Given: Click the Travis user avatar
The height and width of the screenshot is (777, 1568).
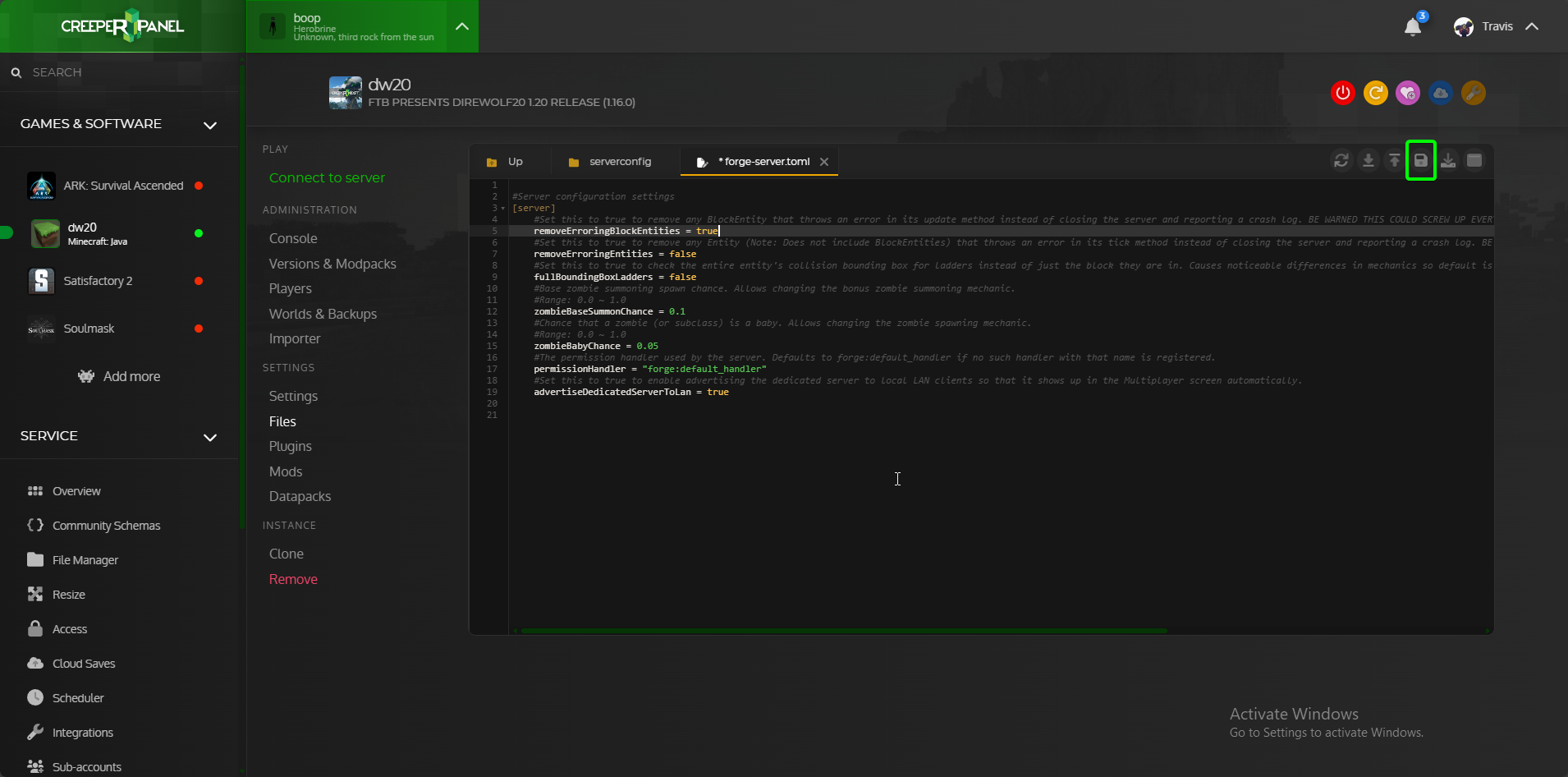Looking at the screenshot, I should pyautogui.click(x=1464, y=27).
